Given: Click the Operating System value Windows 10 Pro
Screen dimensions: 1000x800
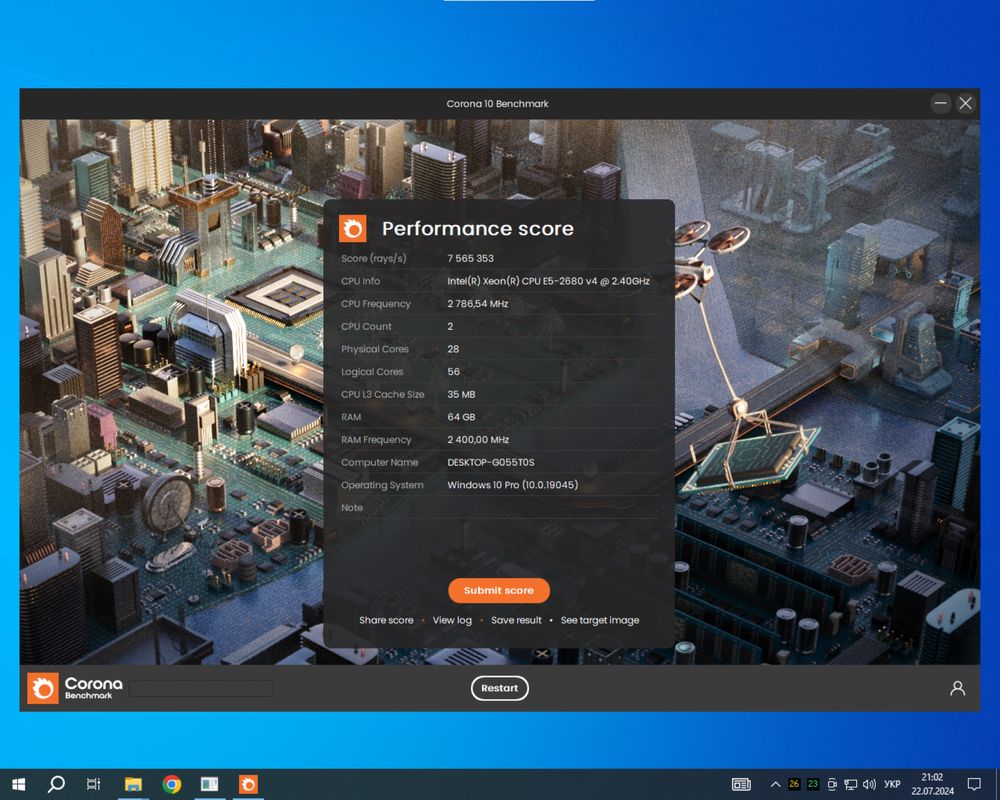Looking at the screenshot, I should click(513, 485).
